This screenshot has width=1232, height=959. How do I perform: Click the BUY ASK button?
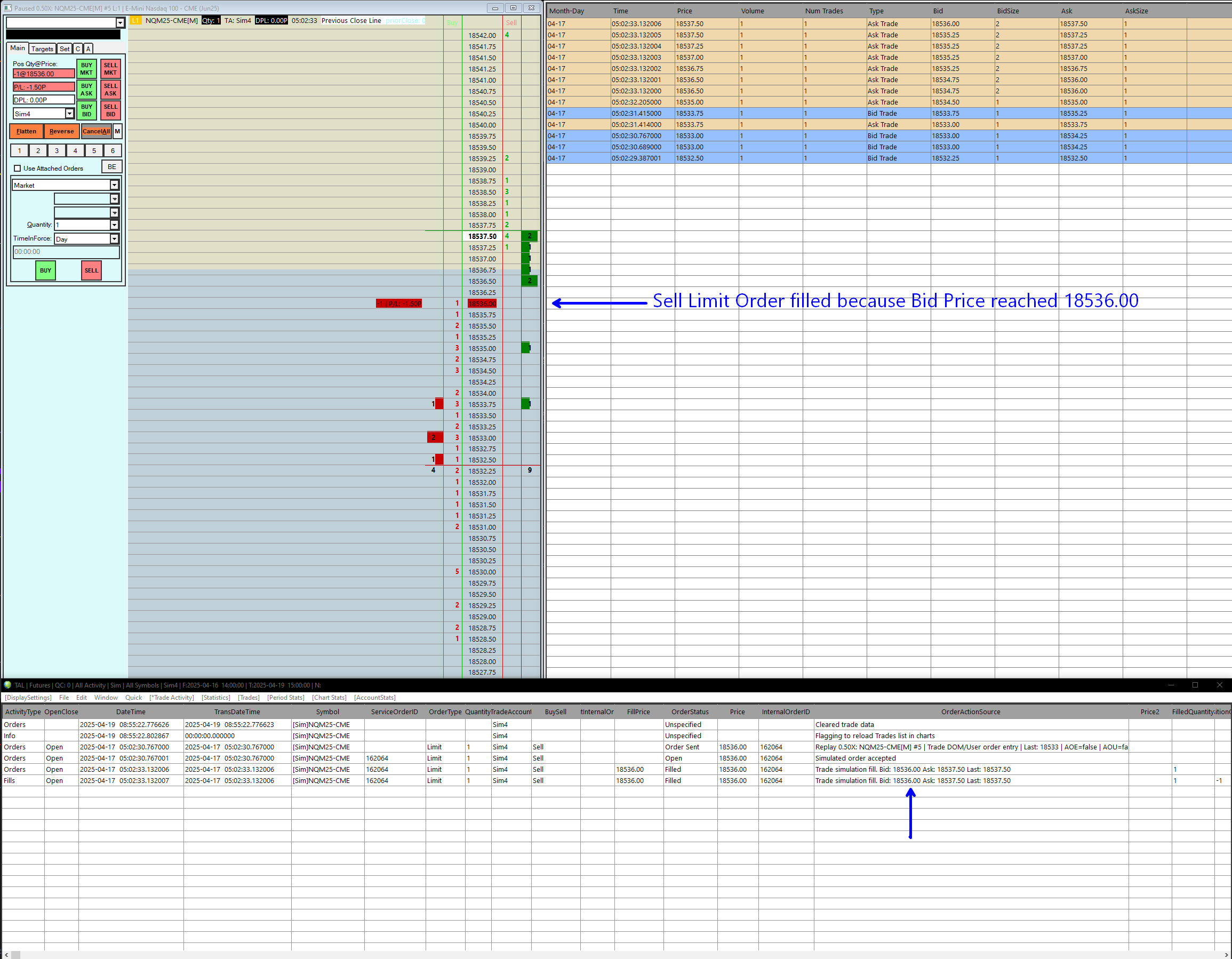click(86, 90)
